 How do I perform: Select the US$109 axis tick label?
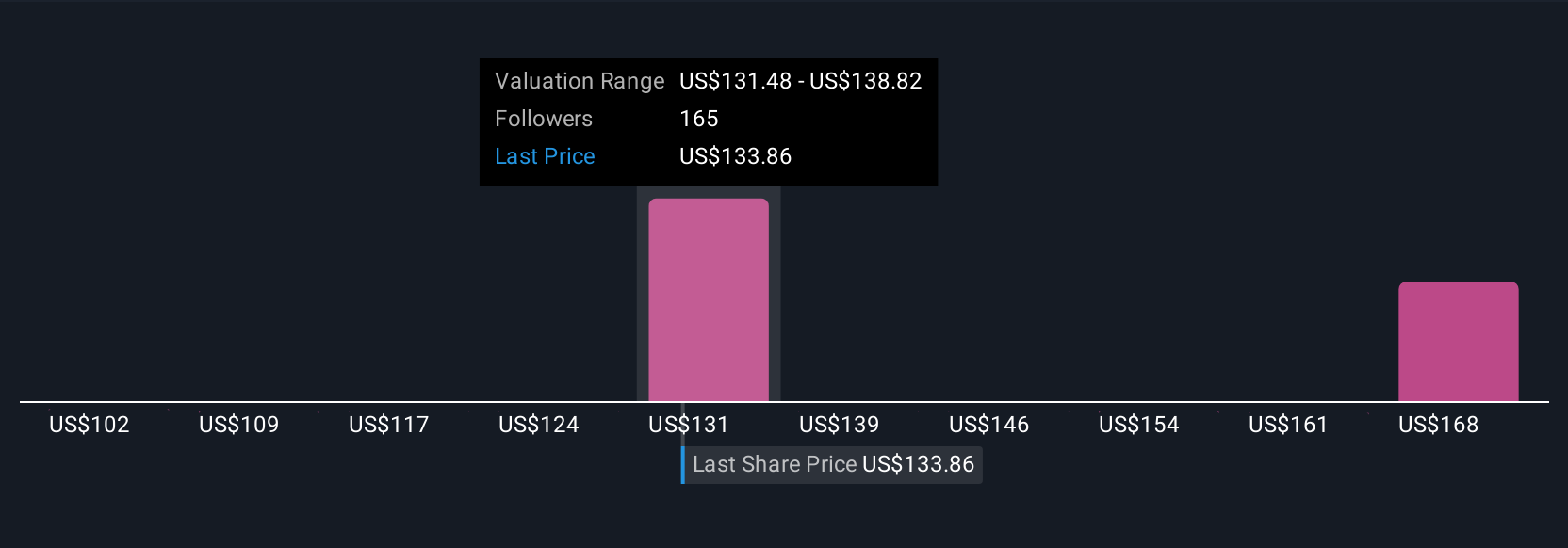coord(239,425)
